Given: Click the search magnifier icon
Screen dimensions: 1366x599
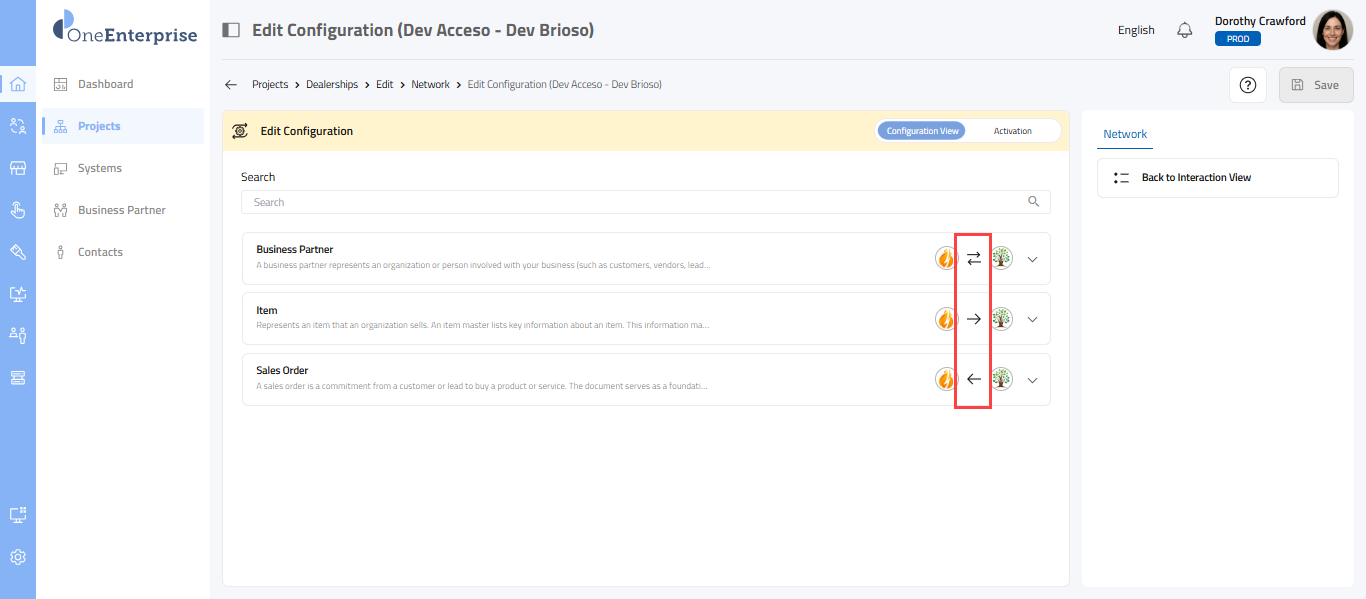Looking at the screenshot, I should tap(1034, 202).
